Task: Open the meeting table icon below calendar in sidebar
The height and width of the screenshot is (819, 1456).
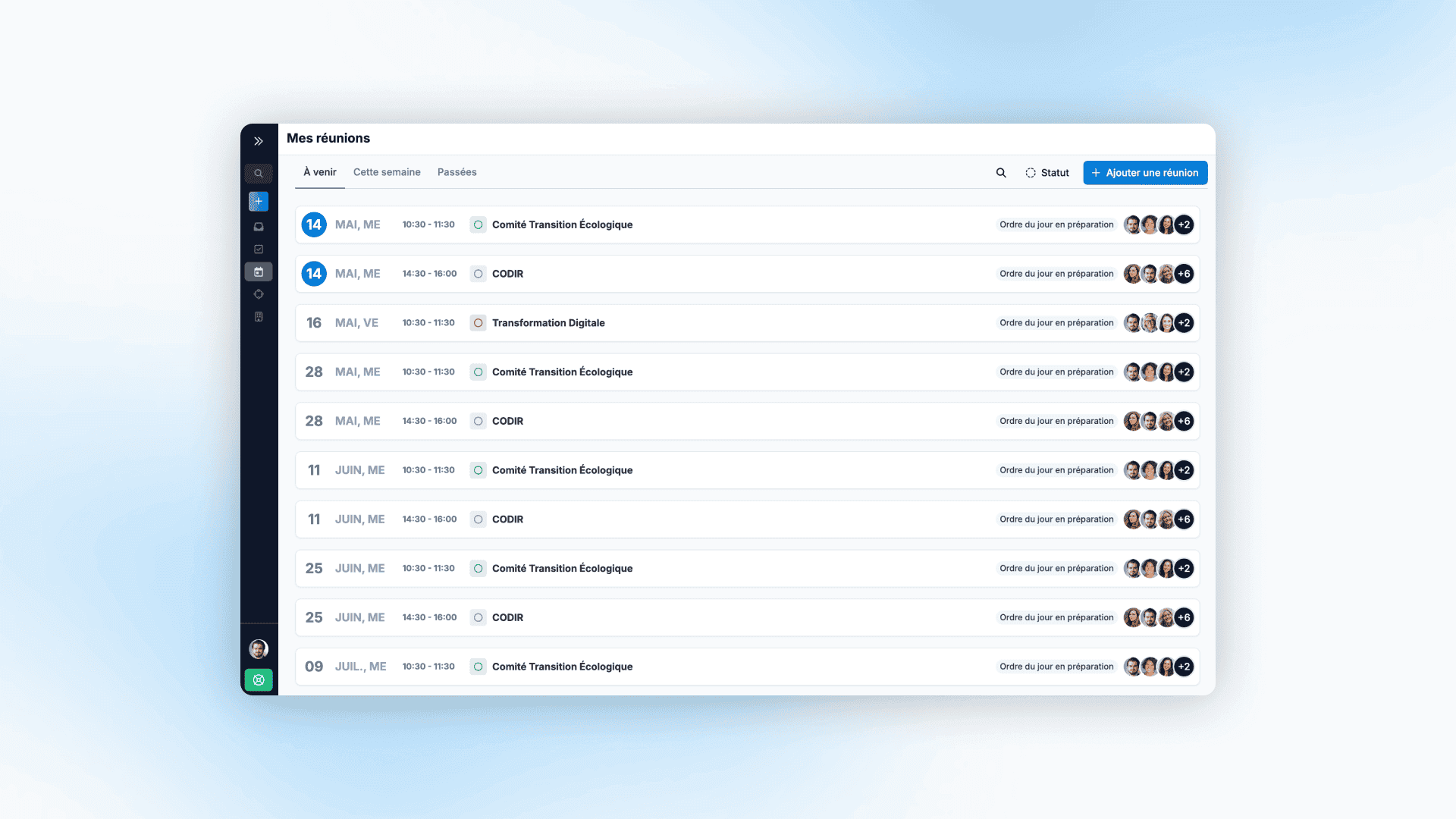Action: pos(259,294)
